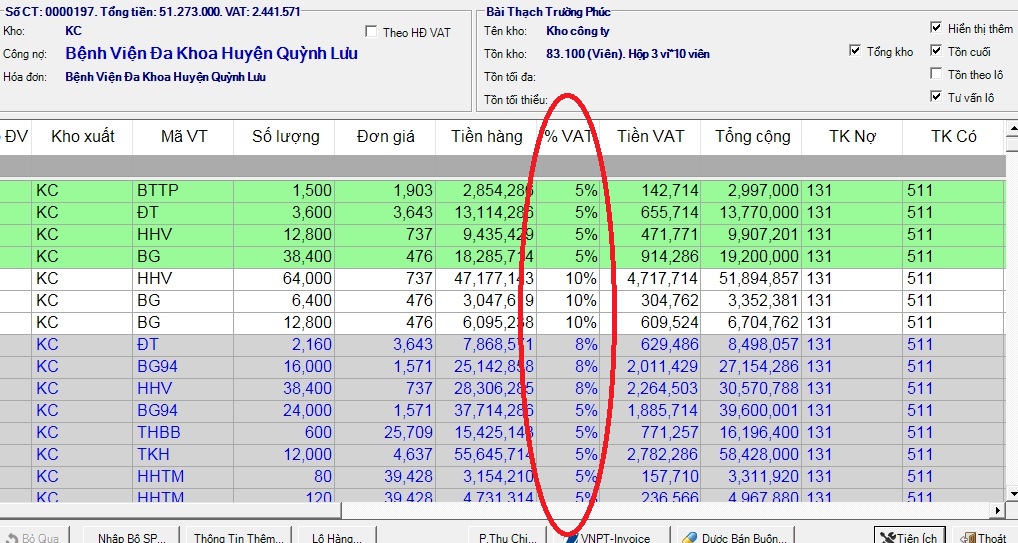Click the Nhập Bộ SP... button
Image resolution: width=1018 pixels, height=543 pixels.
pyautogui.click(x=132, y=537)
